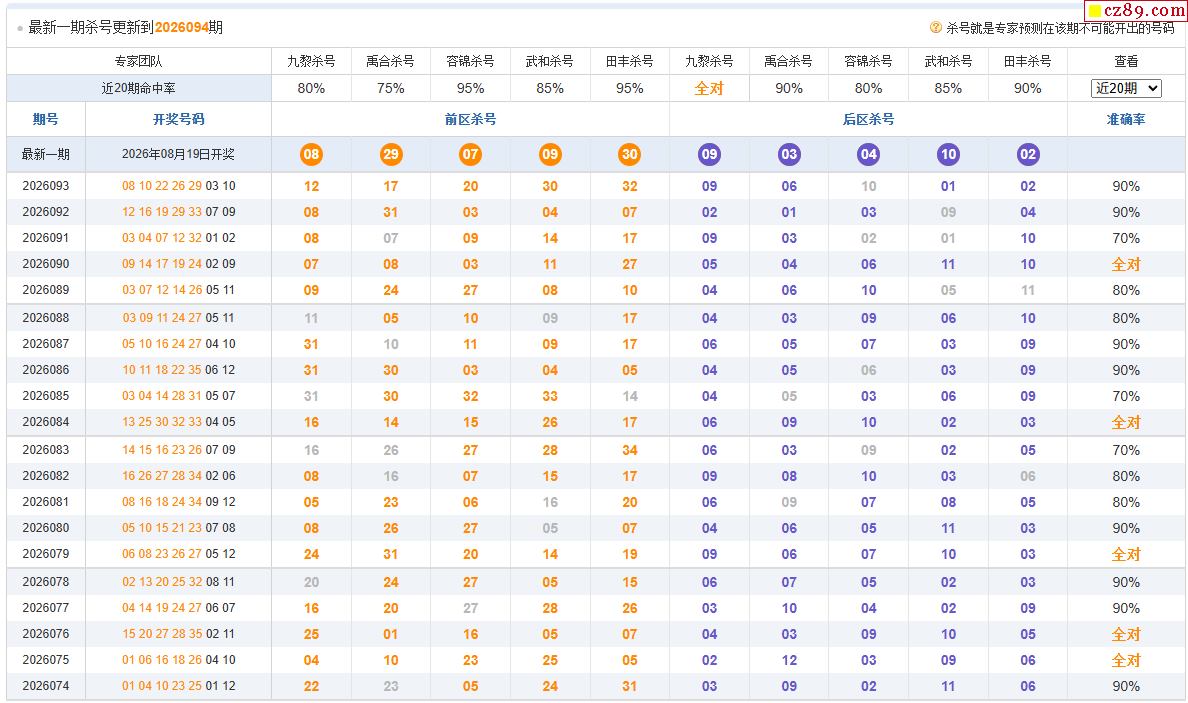Click issue number 2026084
The width and height of the screenshot is (1188, 703).
(x=45, y=421)
